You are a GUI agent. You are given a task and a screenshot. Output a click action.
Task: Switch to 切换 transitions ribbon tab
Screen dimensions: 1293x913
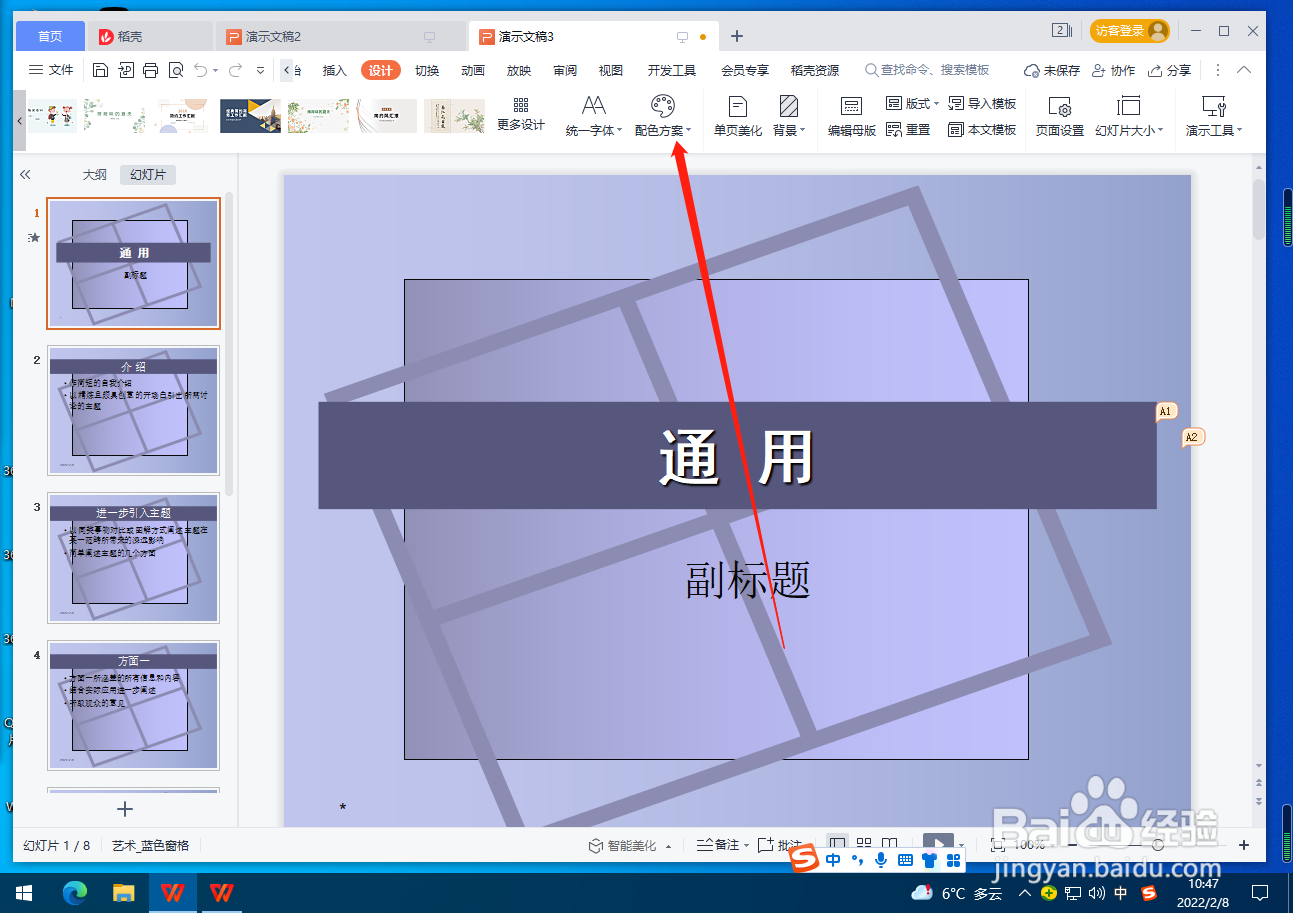pos(427,70)
